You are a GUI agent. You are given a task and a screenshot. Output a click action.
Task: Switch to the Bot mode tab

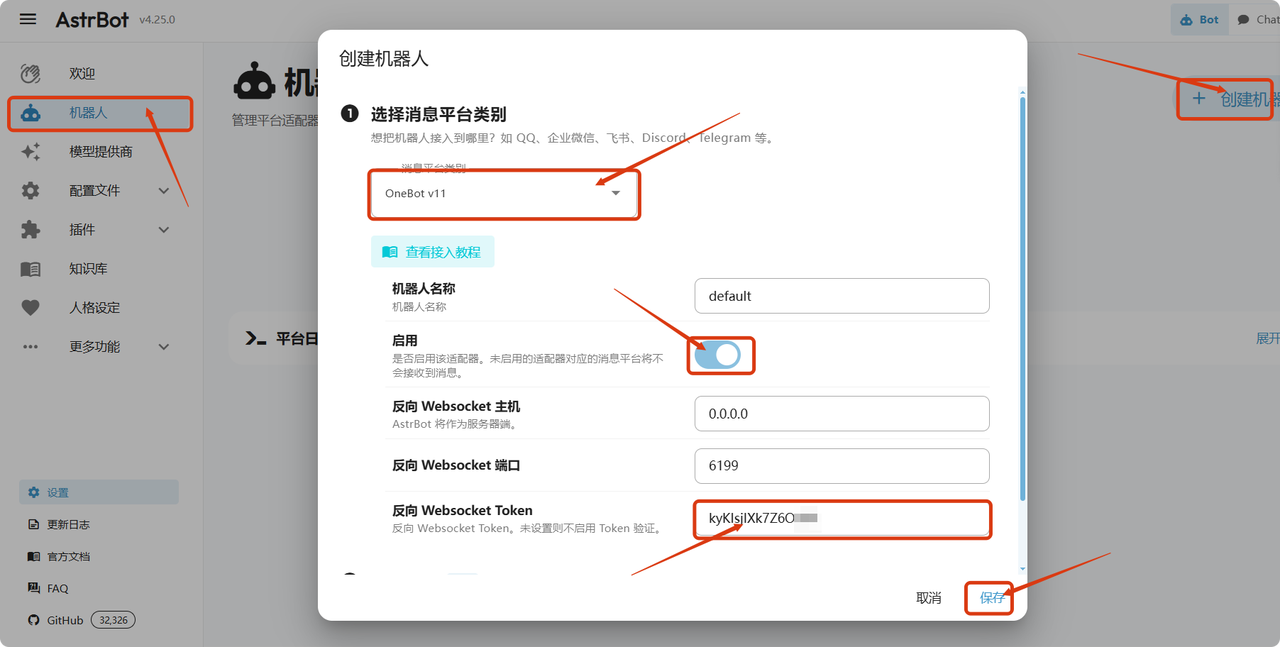tap(1200, 20)
